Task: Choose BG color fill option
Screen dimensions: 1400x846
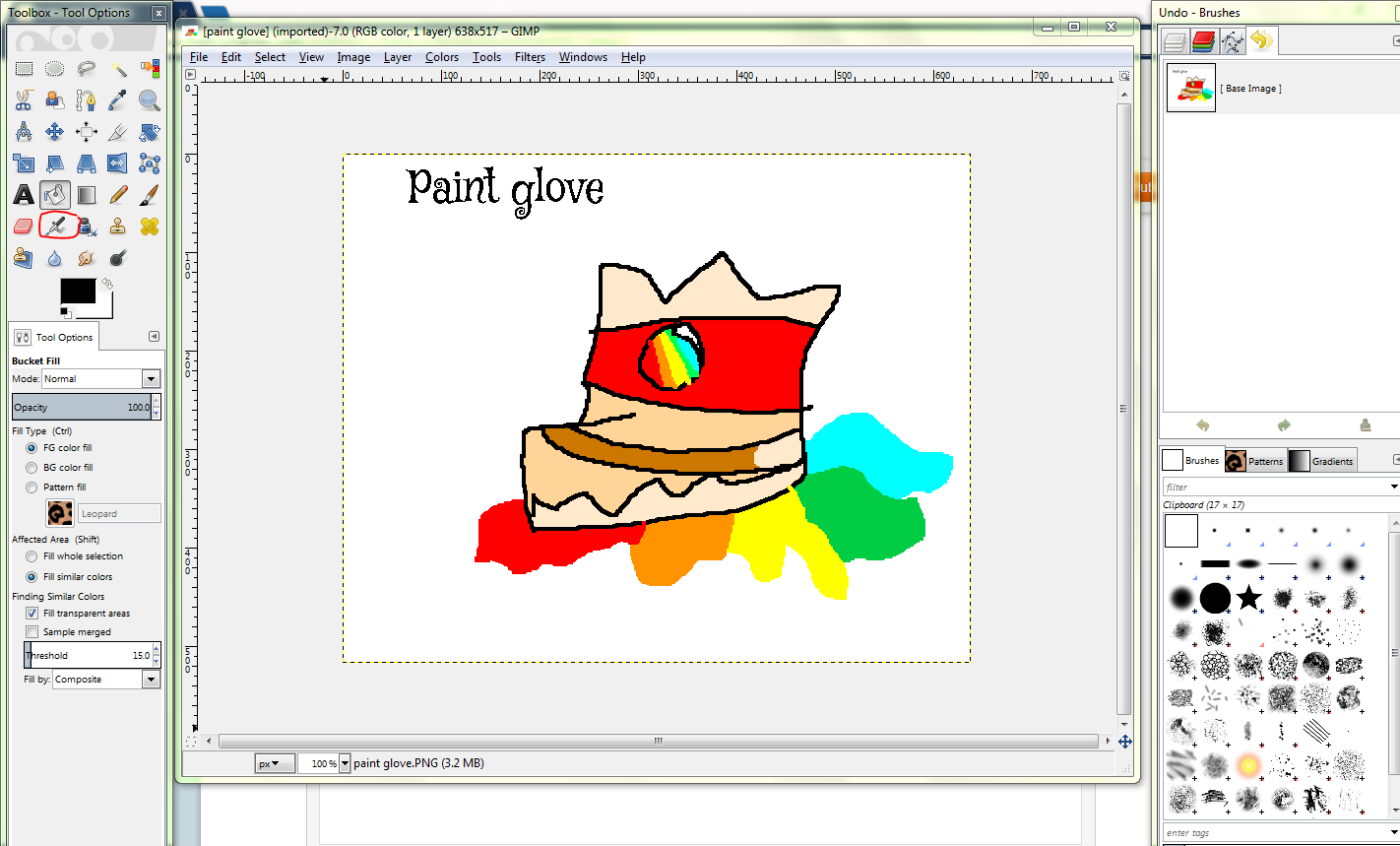Action: (32, 468)
